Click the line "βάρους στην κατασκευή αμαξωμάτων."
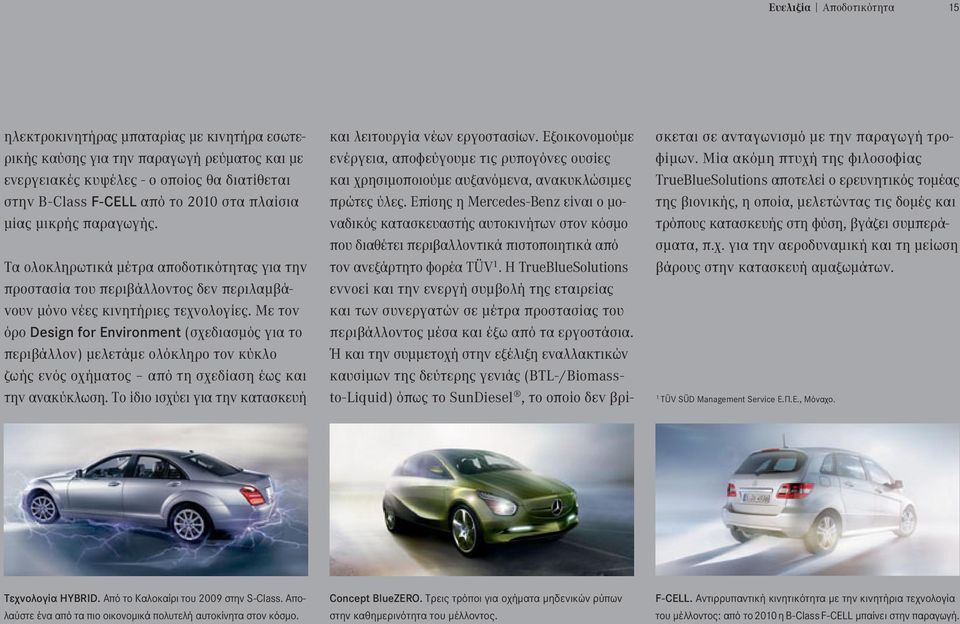This screenshot has width=960, height=624. 774,268
